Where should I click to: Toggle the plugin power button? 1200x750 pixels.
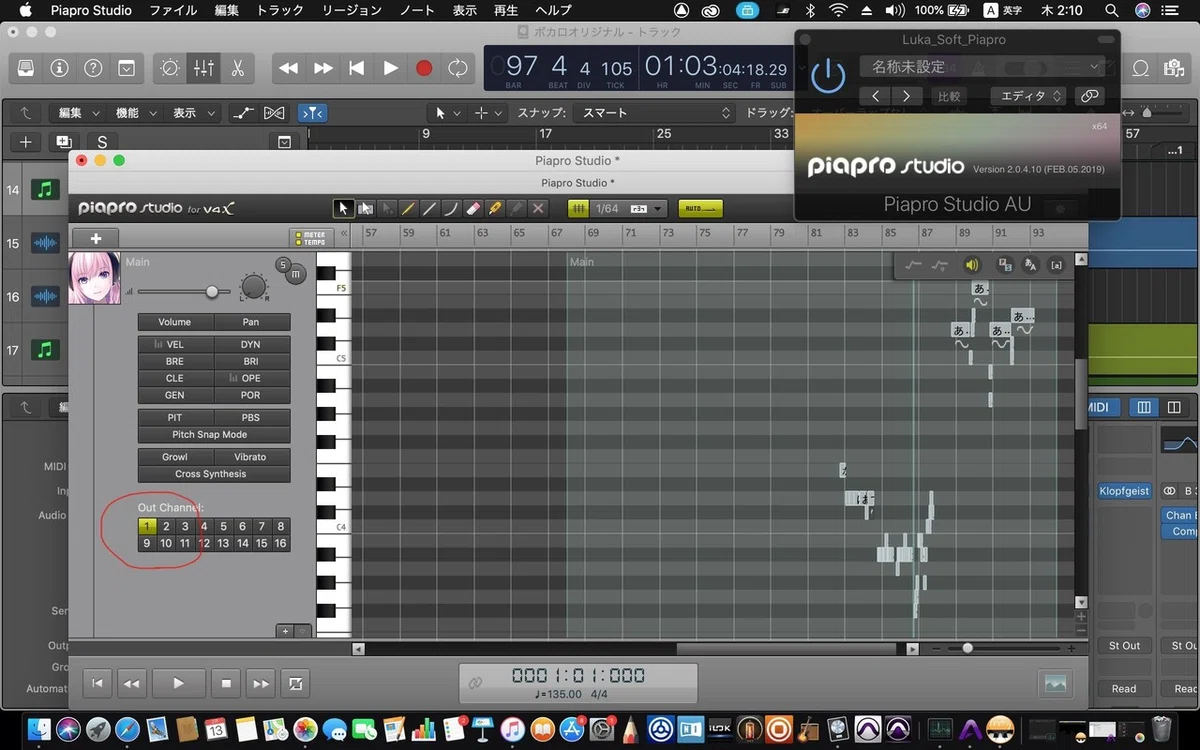828,76
